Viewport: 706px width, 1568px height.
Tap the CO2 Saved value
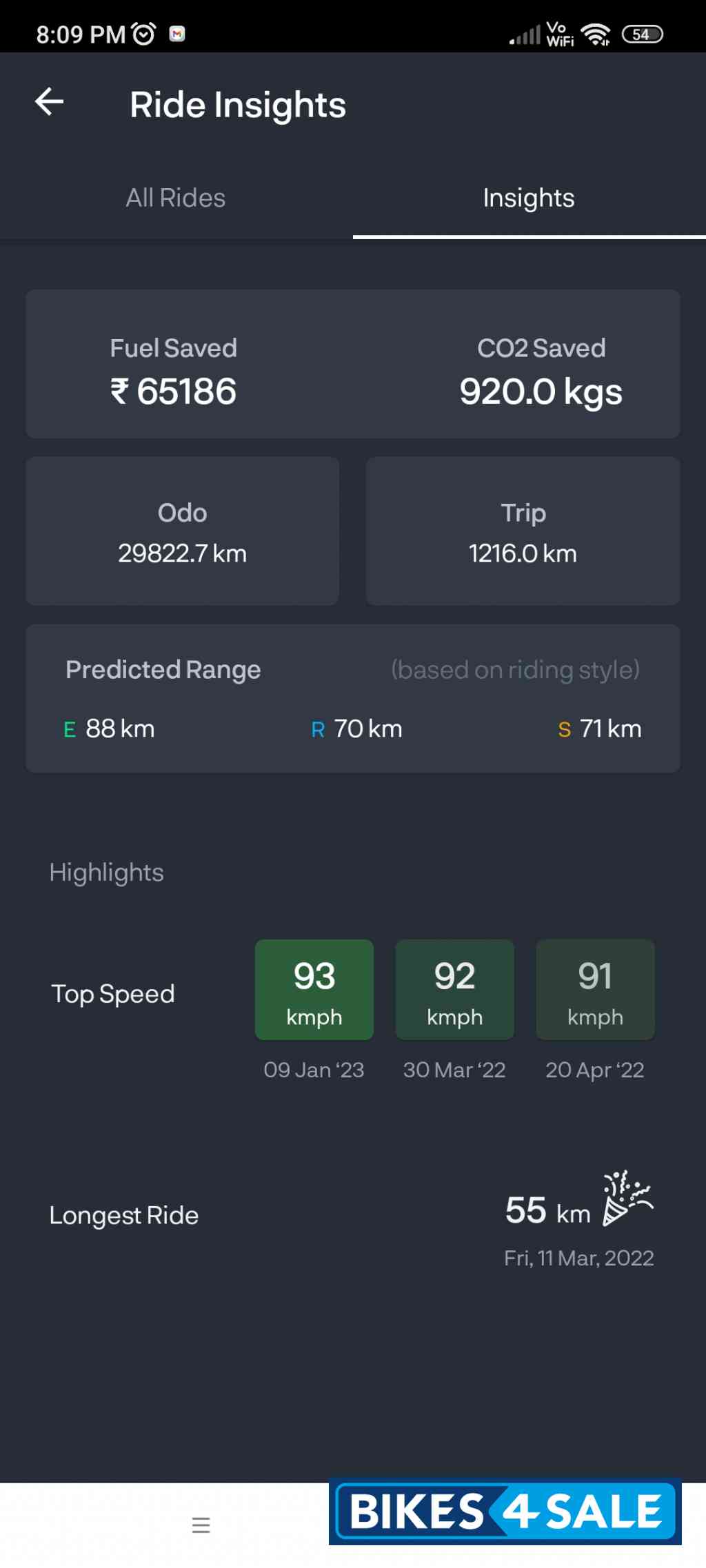click(541, 391)
